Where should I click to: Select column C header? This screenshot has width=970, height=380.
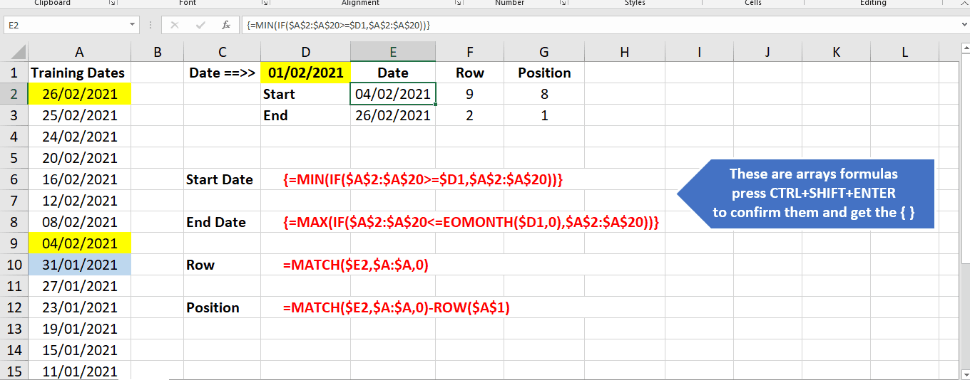click(x=222, y=52)
